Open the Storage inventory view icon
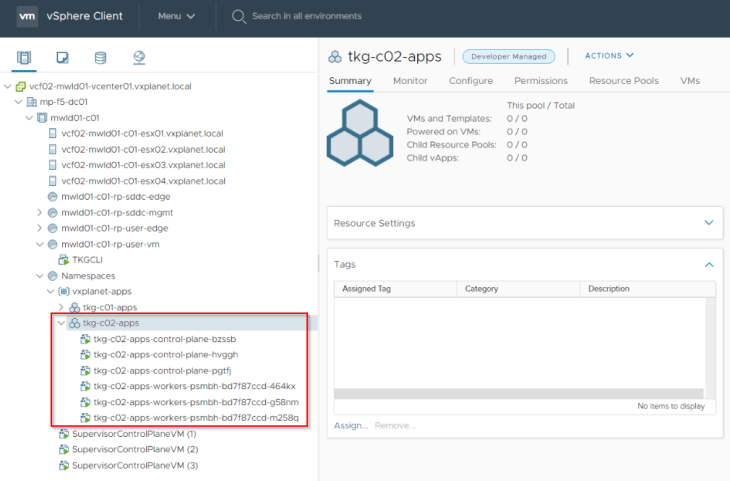730x481 pixels. coord(101,57)
